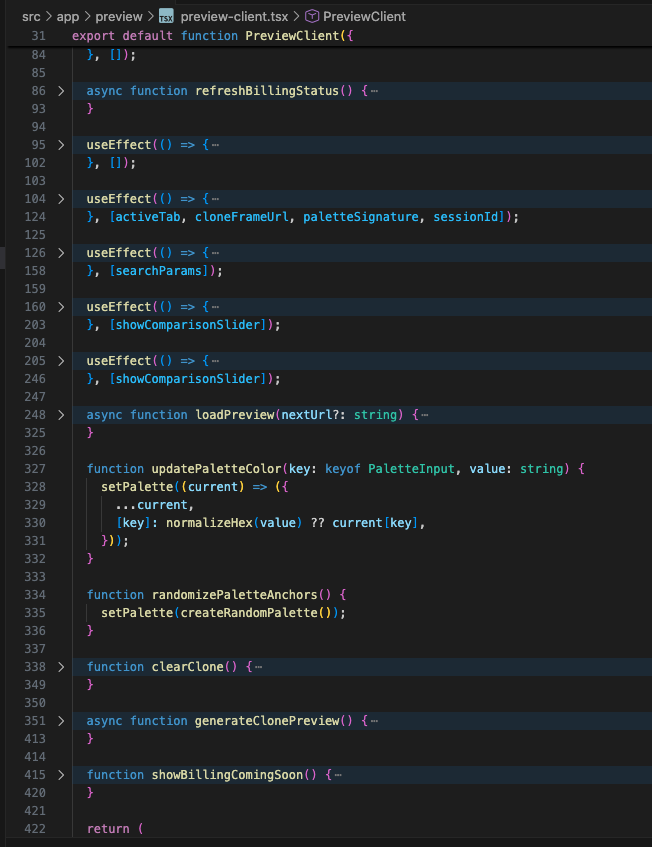
Task: Click normalizeHex on line 330
Action: coord(209,523)
